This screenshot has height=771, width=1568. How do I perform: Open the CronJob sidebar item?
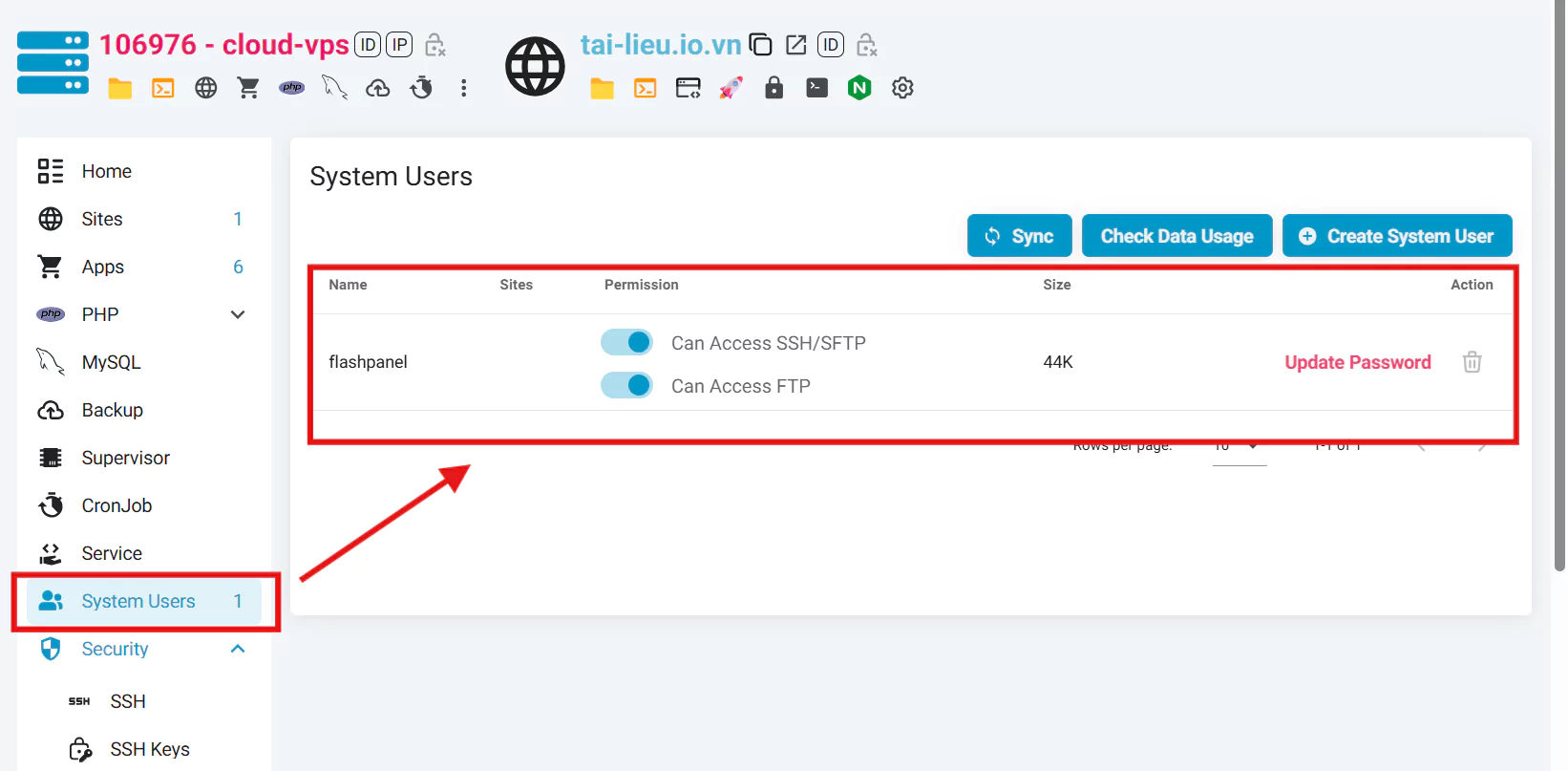117,505
